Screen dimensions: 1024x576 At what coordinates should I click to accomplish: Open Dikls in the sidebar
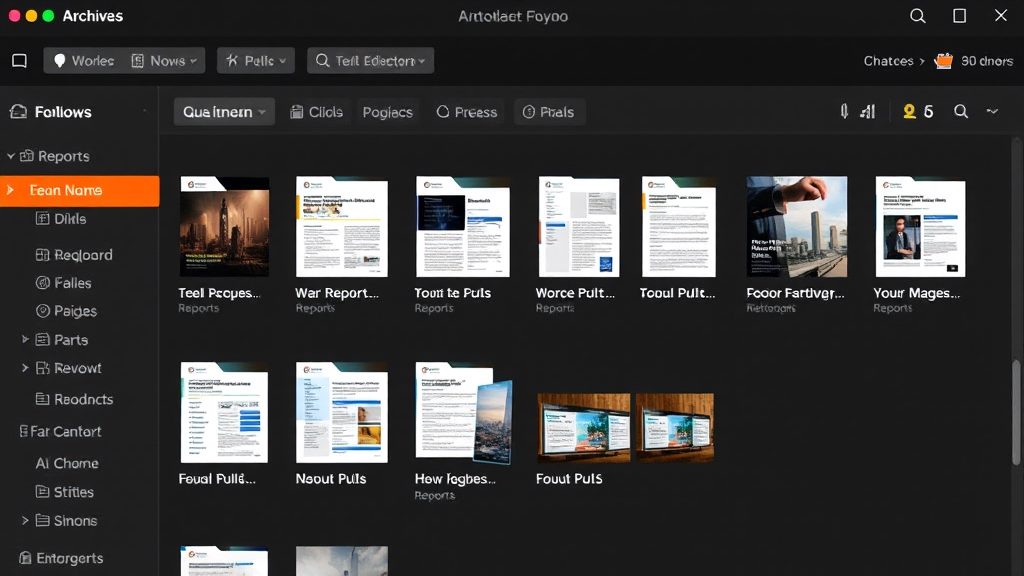coord(70,219)
